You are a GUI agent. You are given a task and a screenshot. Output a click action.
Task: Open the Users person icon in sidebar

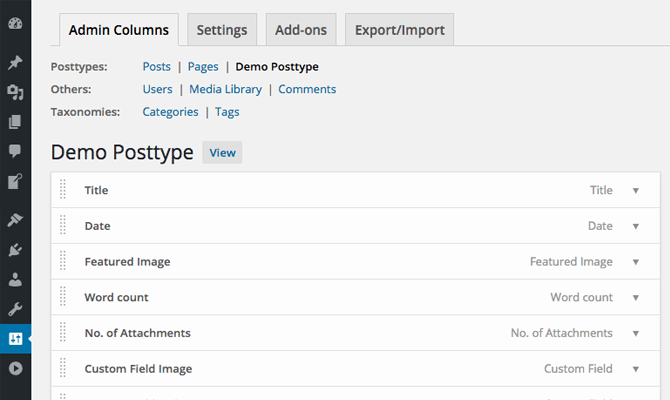click(15, 279)
